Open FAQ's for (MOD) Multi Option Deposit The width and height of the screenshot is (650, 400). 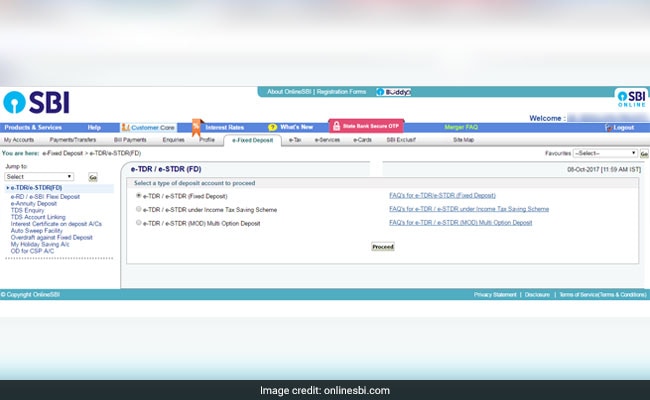click(460, 223)
